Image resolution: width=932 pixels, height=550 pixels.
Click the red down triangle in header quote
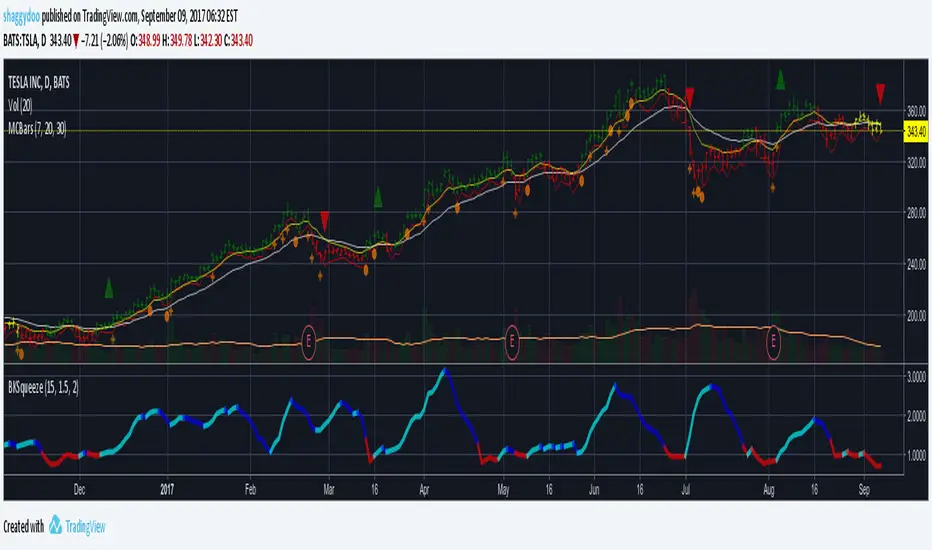[x=76, y=41]
